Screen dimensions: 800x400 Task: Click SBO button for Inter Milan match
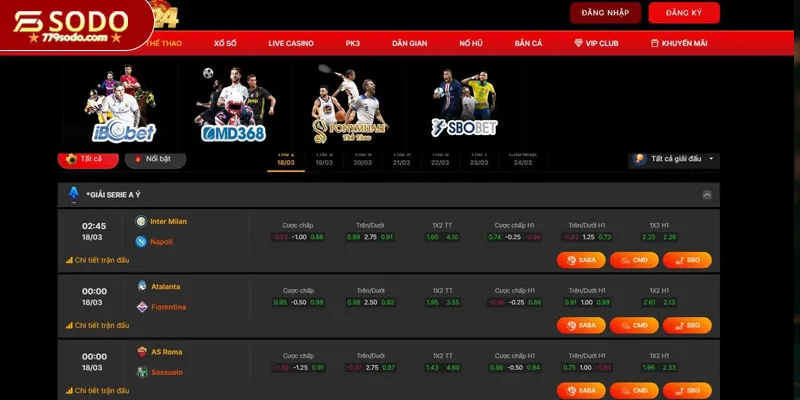(x=687, y=260)
